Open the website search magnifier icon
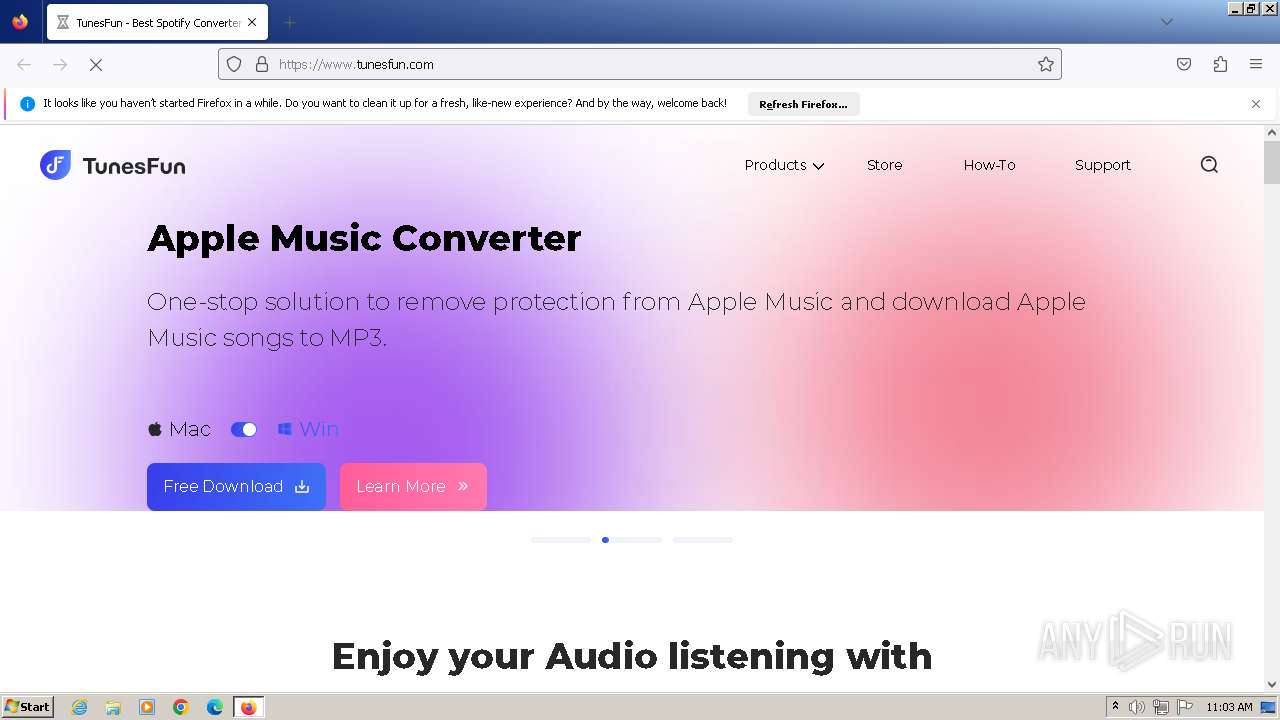 pyautogui.click(x=1209, y=165)
